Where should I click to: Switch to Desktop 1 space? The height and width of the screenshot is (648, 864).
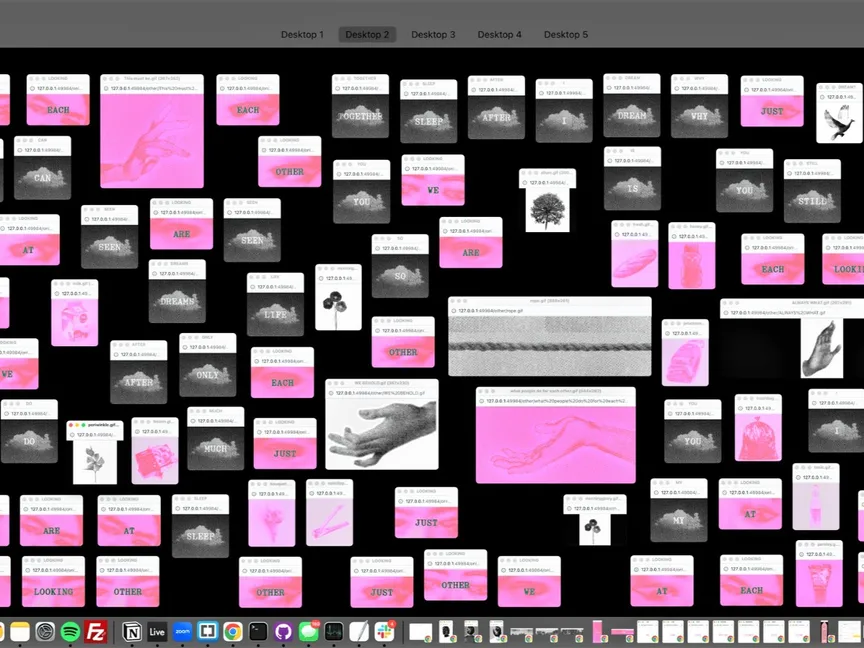click(301, 34)
